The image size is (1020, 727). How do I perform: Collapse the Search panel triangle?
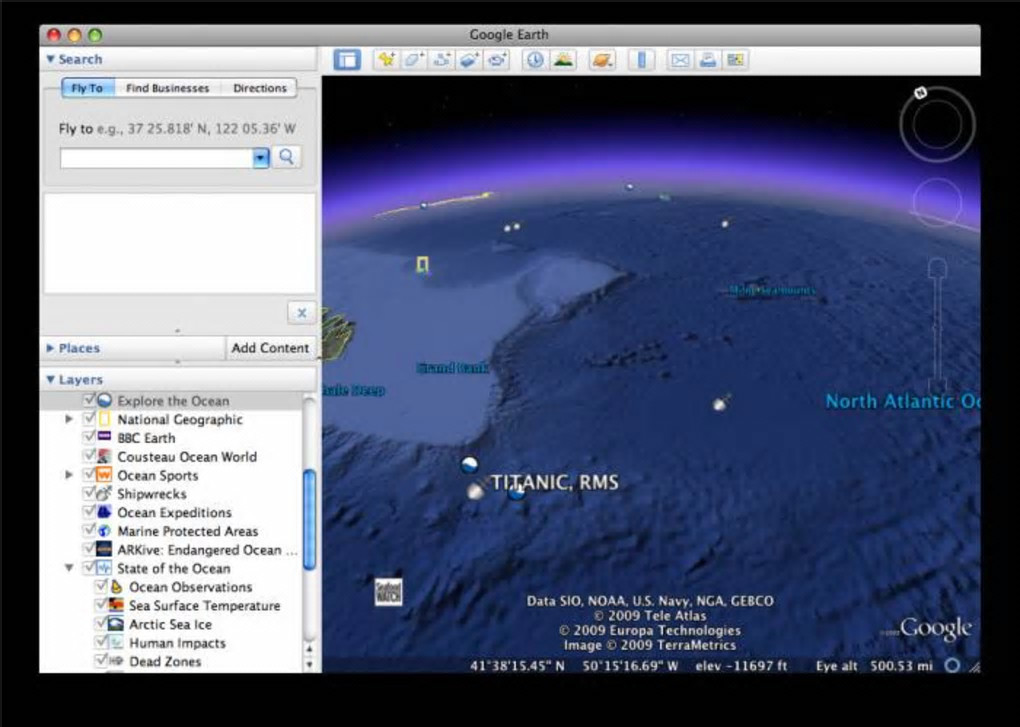[50, 59]
